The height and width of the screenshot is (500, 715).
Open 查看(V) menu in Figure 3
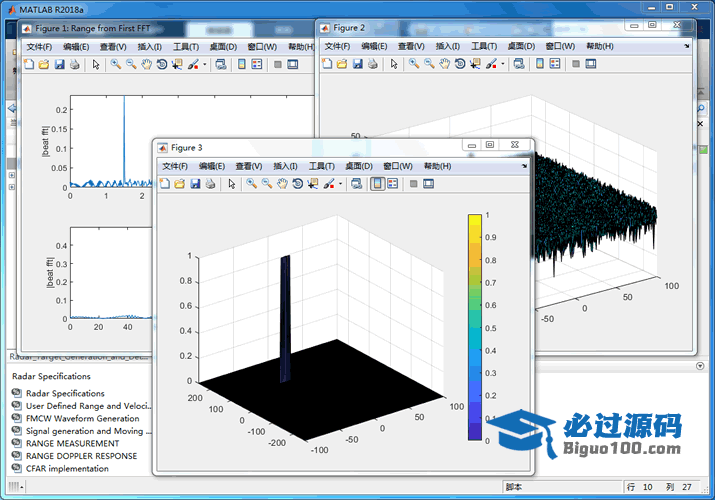249,166
